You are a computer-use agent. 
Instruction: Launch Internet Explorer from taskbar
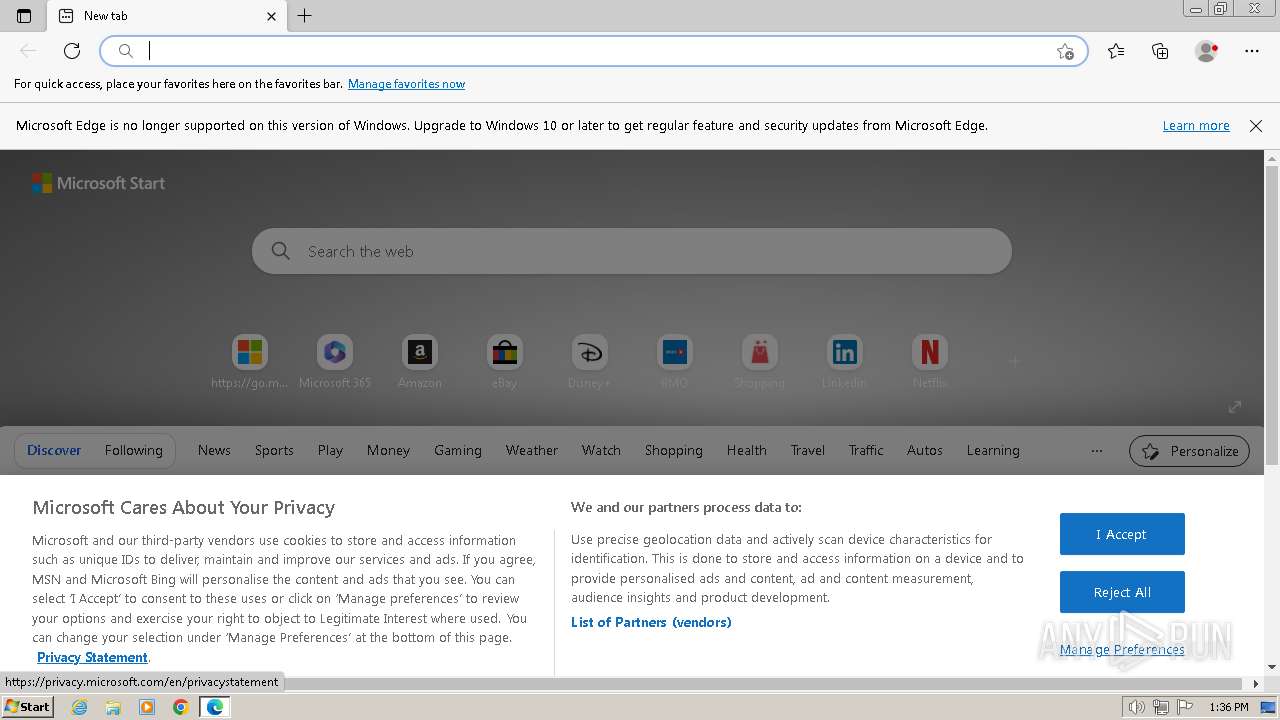point(80,707)
